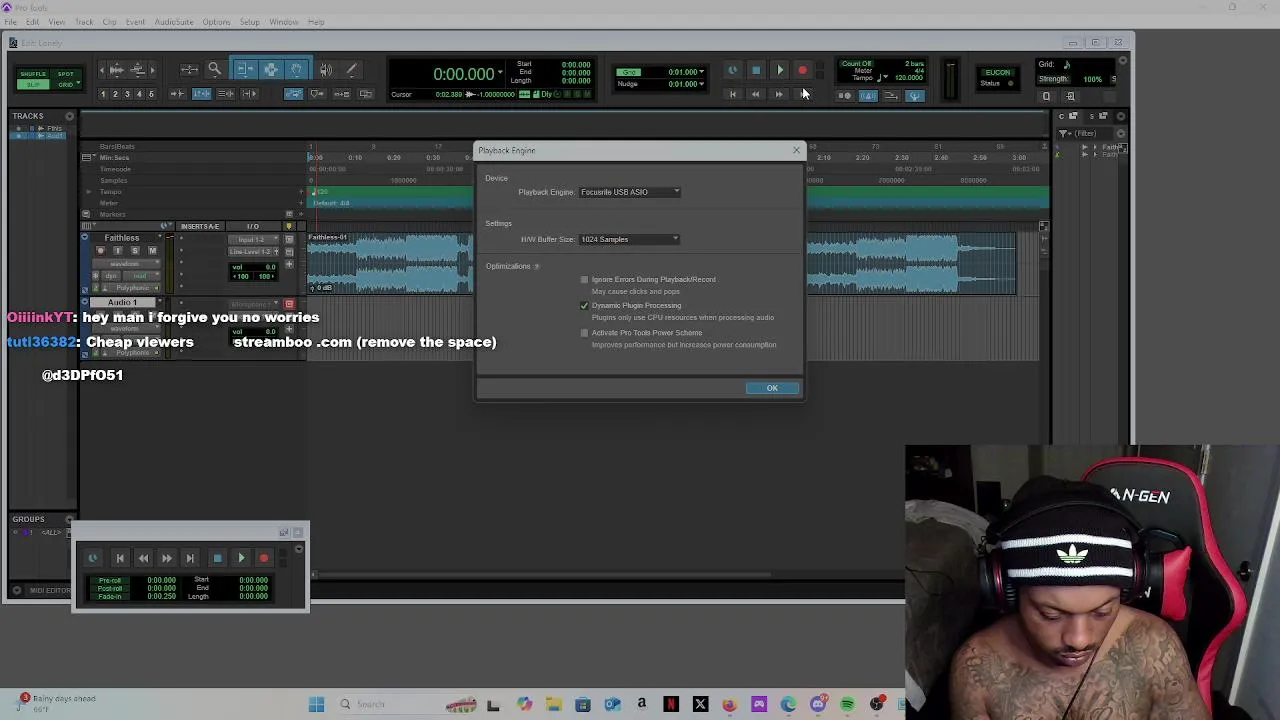Select the Zoomer magnifier tool
The image size is (1280, 720).
coord(214,69)
